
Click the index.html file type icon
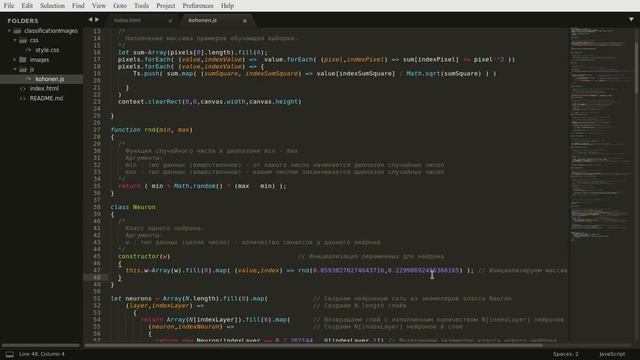tap(22, 89)
